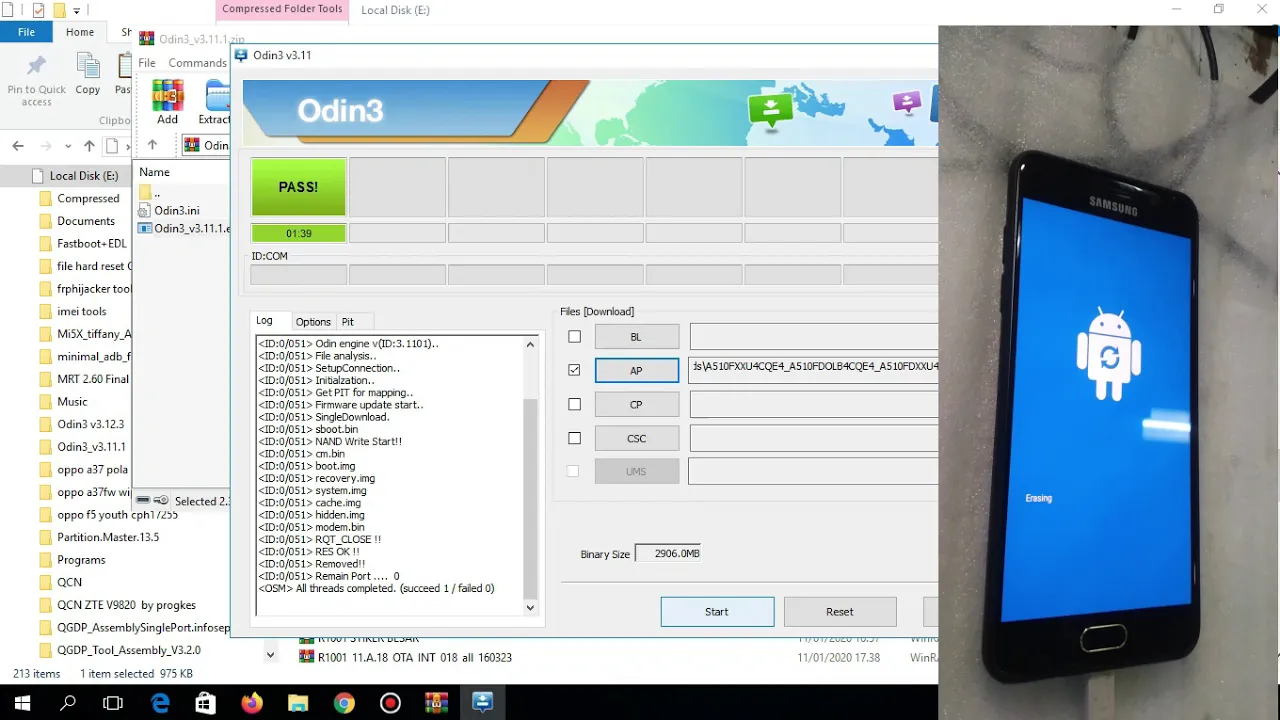Click the CP file browse button
This screenshot has width=1280, height=720.
point(637,404)
